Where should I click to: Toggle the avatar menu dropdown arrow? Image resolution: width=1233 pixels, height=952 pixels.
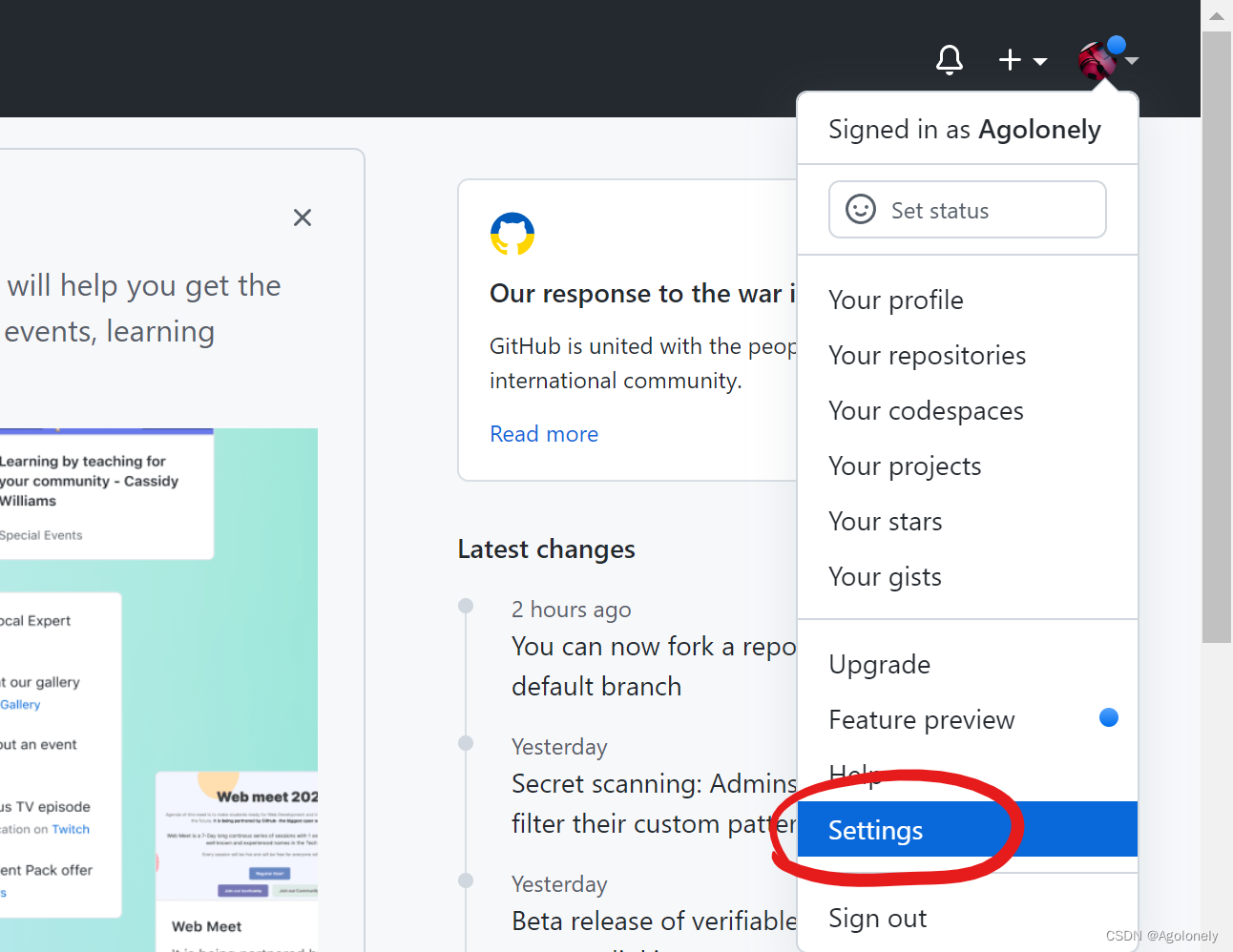tap(1132, 60)
